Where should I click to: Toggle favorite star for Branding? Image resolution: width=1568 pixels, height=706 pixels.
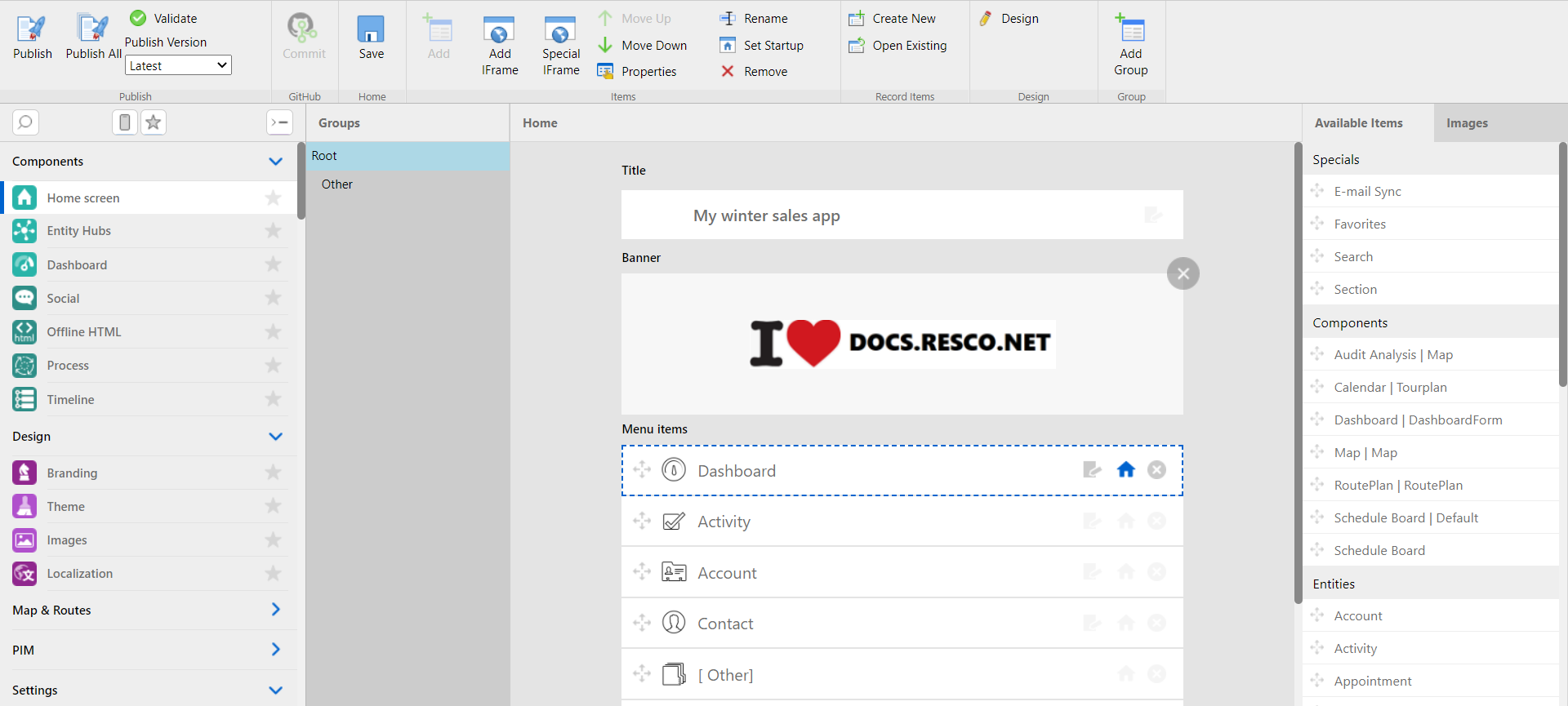coord(273,473)
